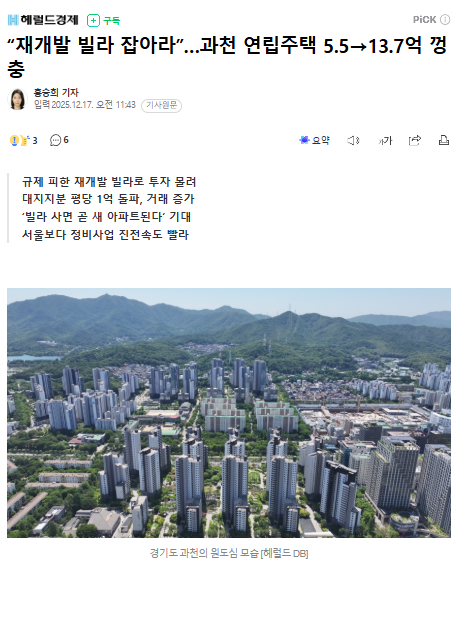
Task: Open the comments bubble icon
Action: click(x=55, y=140)
